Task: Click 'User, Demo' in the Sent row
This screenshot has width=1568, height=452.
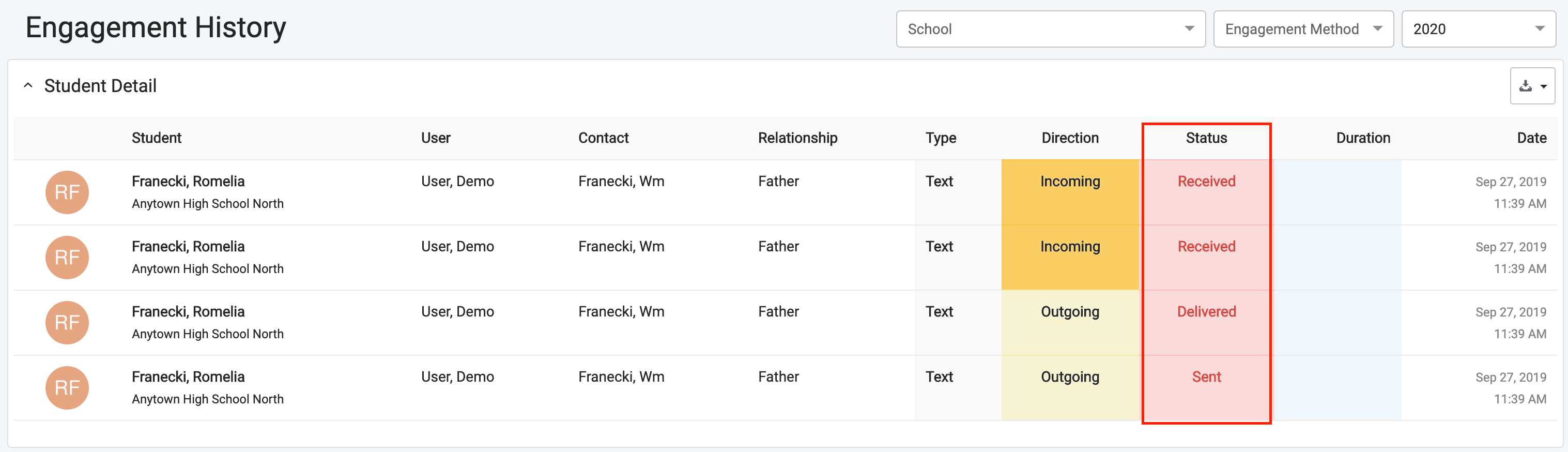Action: pyautogui.click(x=457, y=377)
